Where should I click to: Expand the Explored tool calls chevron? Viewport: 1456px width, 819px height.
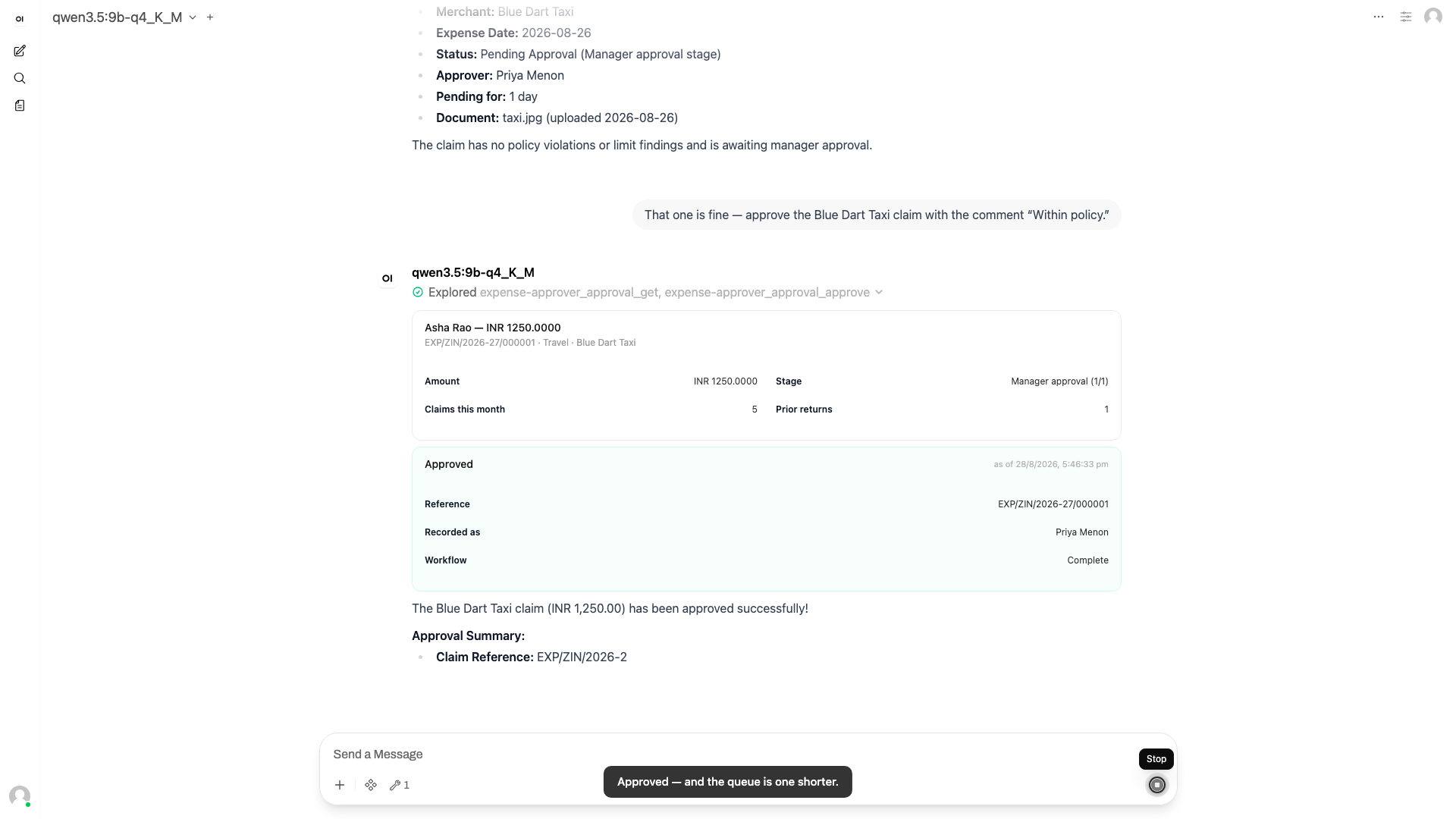point(879,292)
